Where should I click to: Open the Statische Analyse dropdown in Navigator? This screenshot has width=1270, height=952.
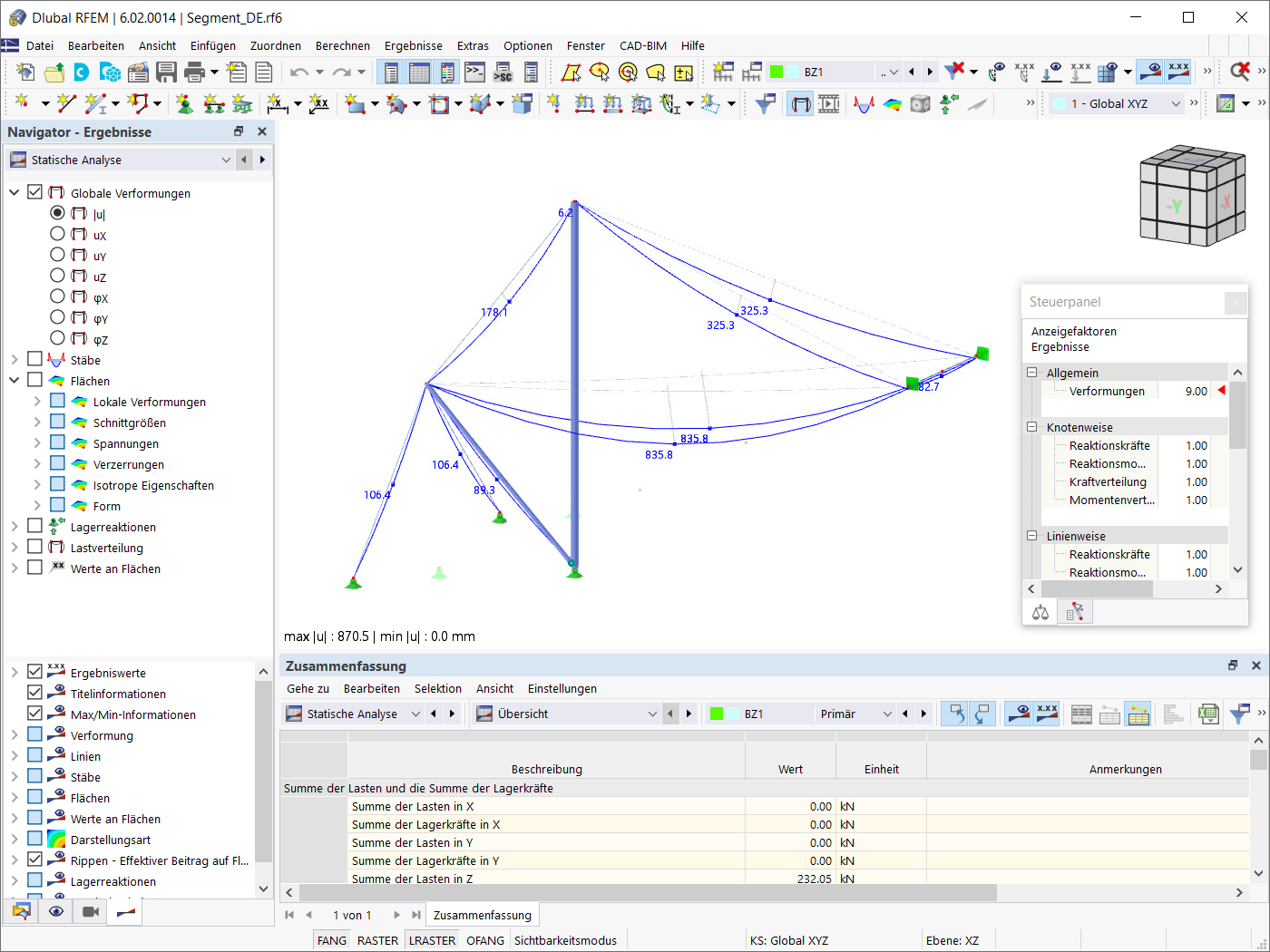coord(122,160)
